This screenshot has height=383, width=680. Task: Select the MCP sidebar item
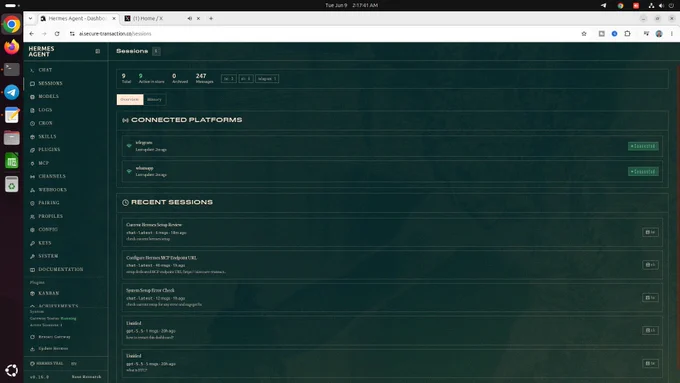(43, 163)
